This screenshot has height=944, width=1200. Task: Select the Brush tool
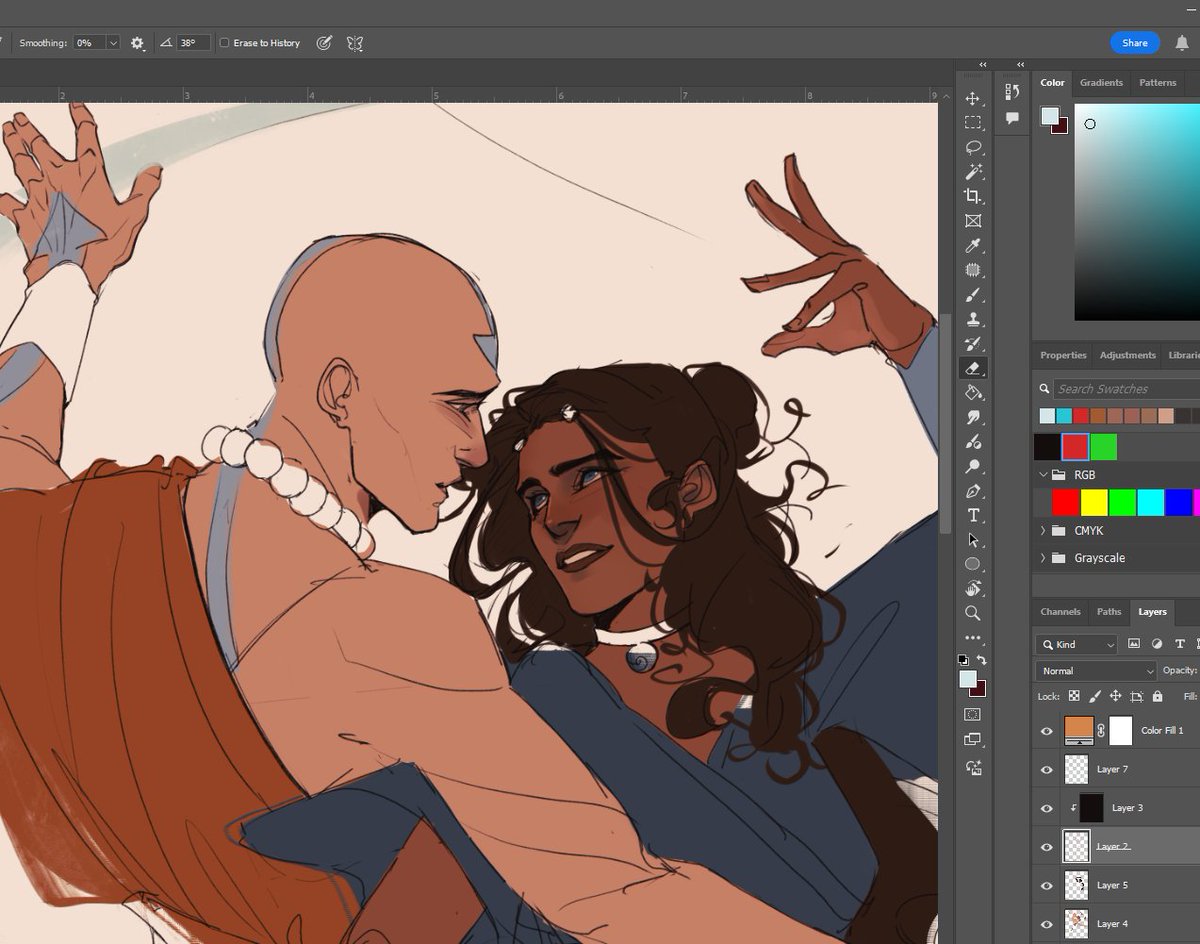tap(972, 295)
